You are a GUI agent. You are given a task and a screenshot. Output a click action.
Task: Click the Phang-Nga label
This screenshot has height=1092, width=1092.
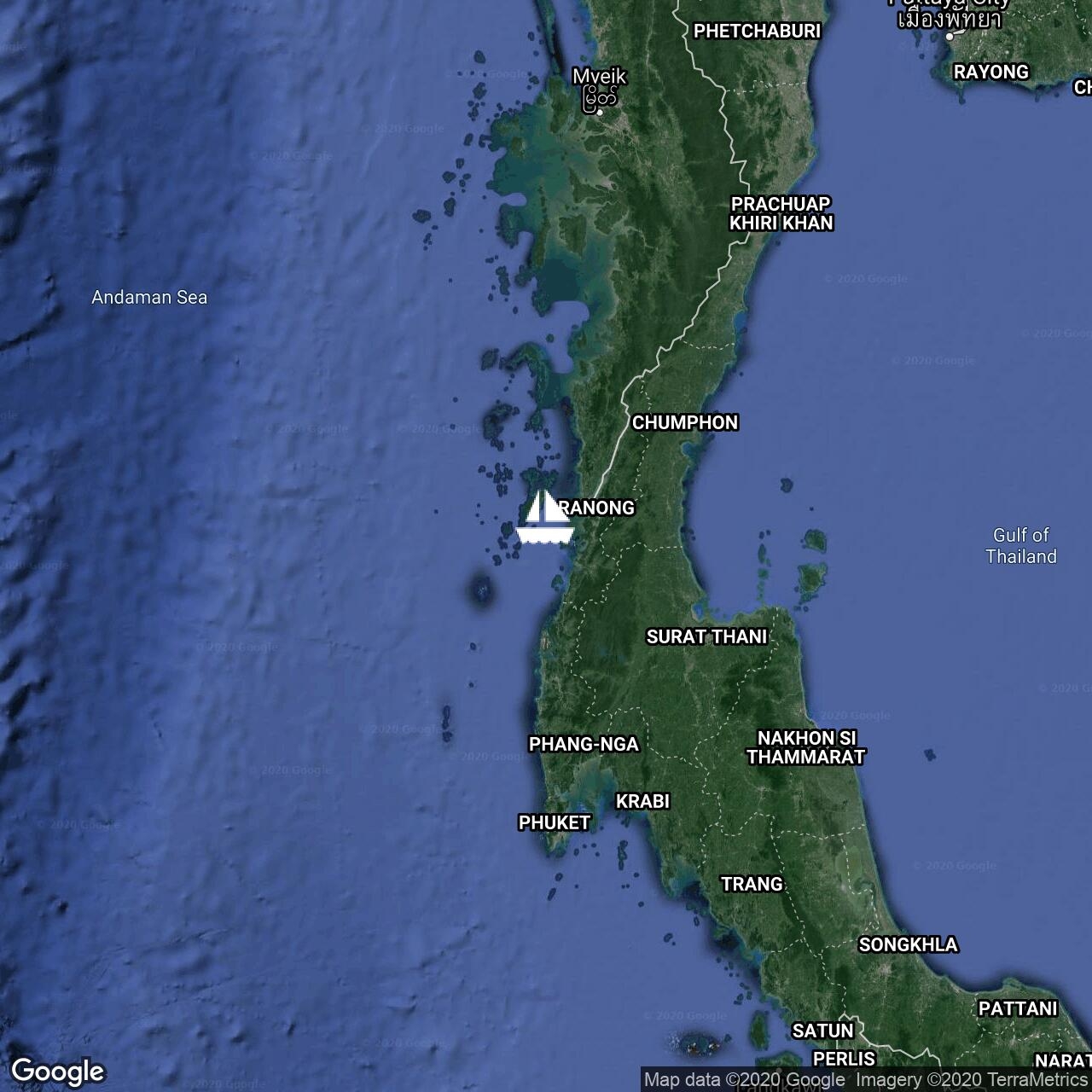[584, 744]
